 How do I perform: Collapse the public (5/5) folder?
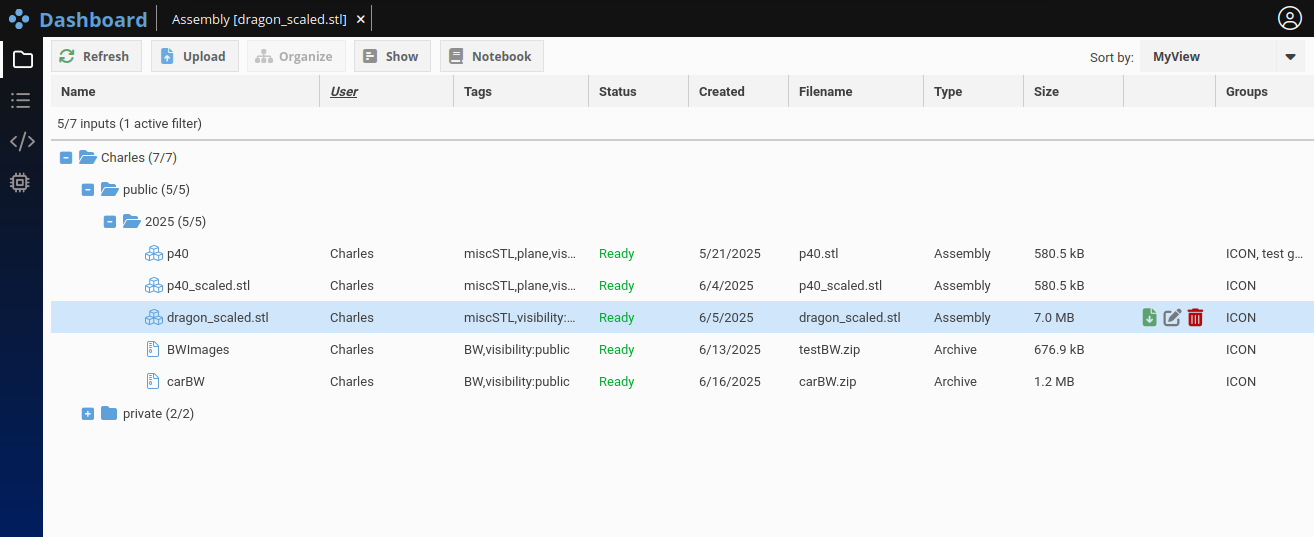click(x=88, y=190)
